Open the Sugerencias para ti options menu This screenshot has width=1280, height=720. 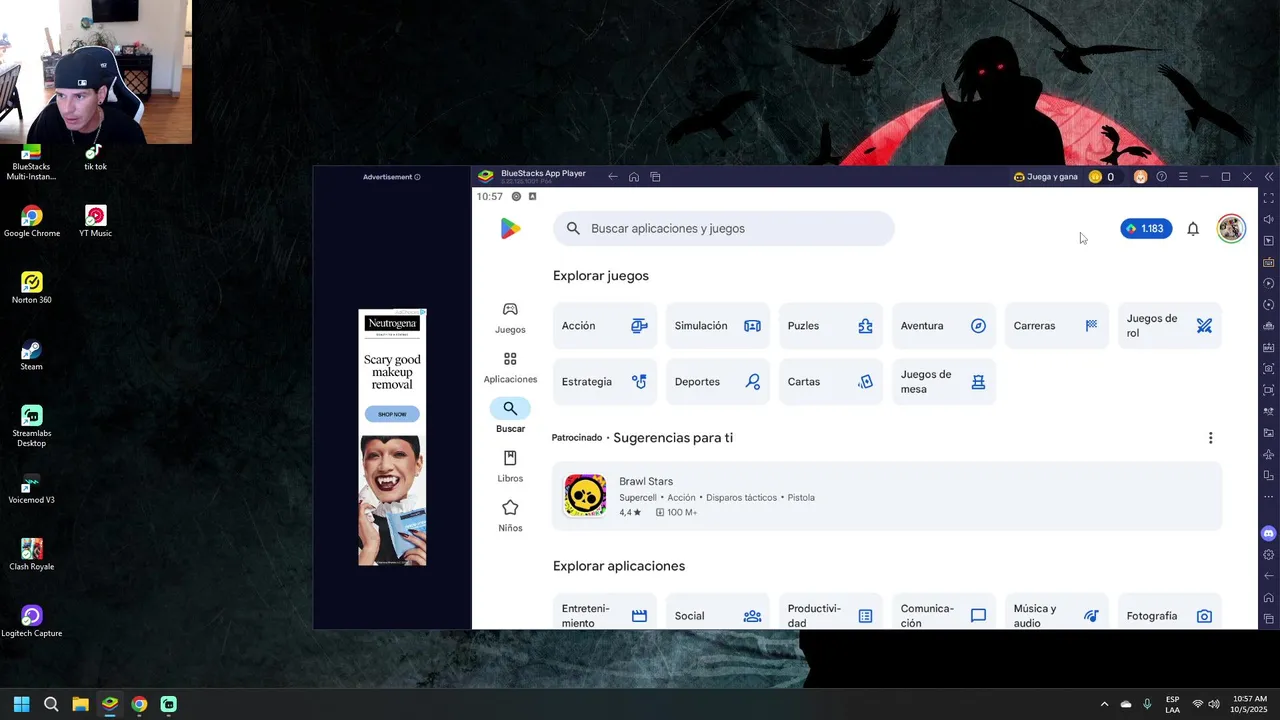(1210, 438)
